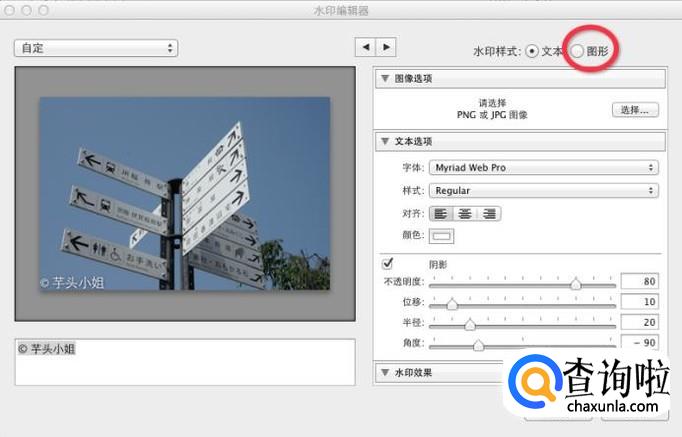The height and width of the screenshot is (437, 682).
Task: Open the text color swatch
Action: coord(441,236)
